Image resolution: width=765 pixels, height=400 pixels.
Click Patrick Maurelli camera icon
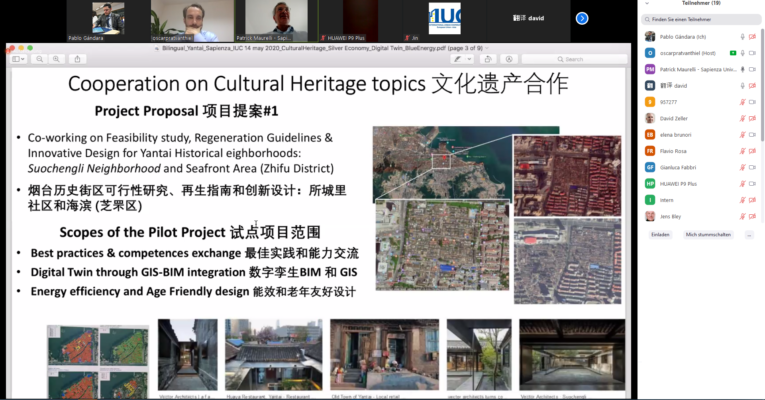(x=752, y=69)
